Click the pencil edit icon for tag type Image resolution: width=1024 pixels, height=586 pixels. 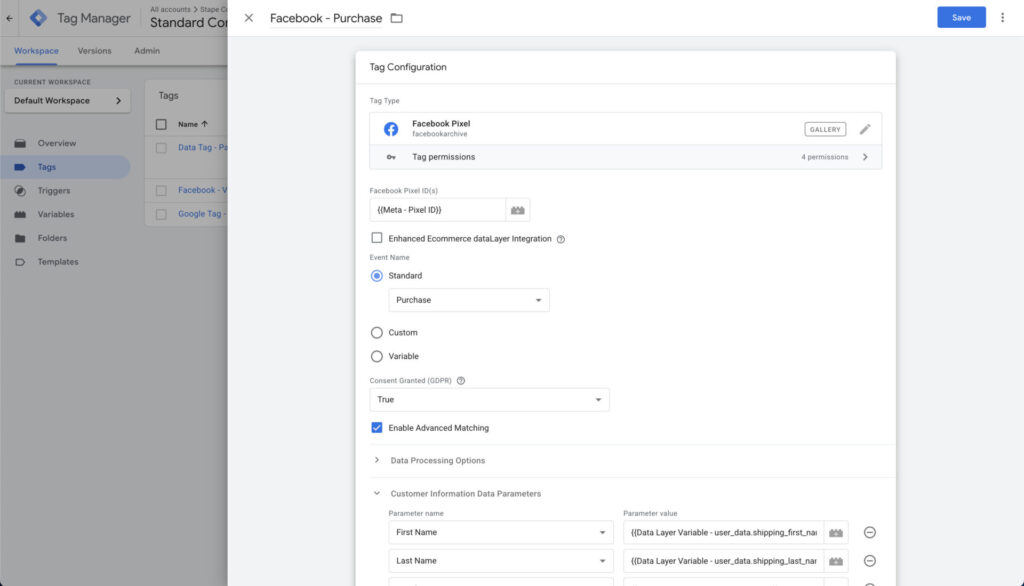tap(865, 129)
